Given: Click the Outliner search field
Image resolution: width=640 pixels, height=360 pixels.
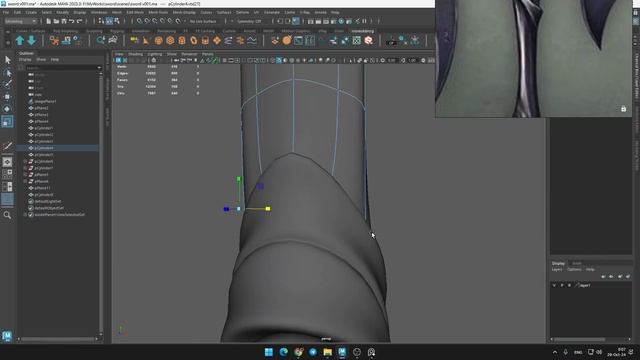Looking at the screenshot, I should coord(60,68).
